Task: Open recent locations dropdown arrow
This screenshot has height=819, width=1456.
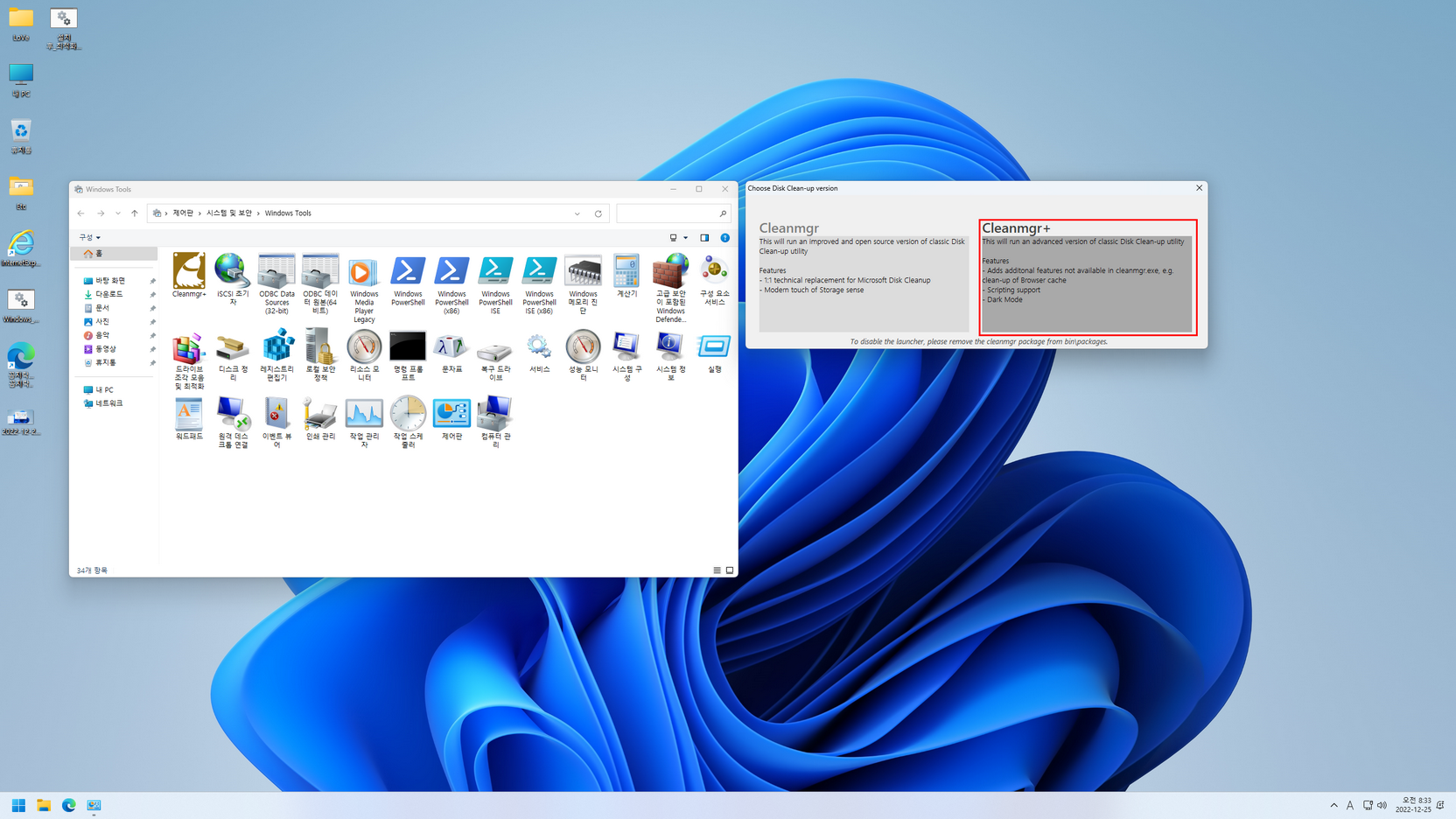Action: 118,213
